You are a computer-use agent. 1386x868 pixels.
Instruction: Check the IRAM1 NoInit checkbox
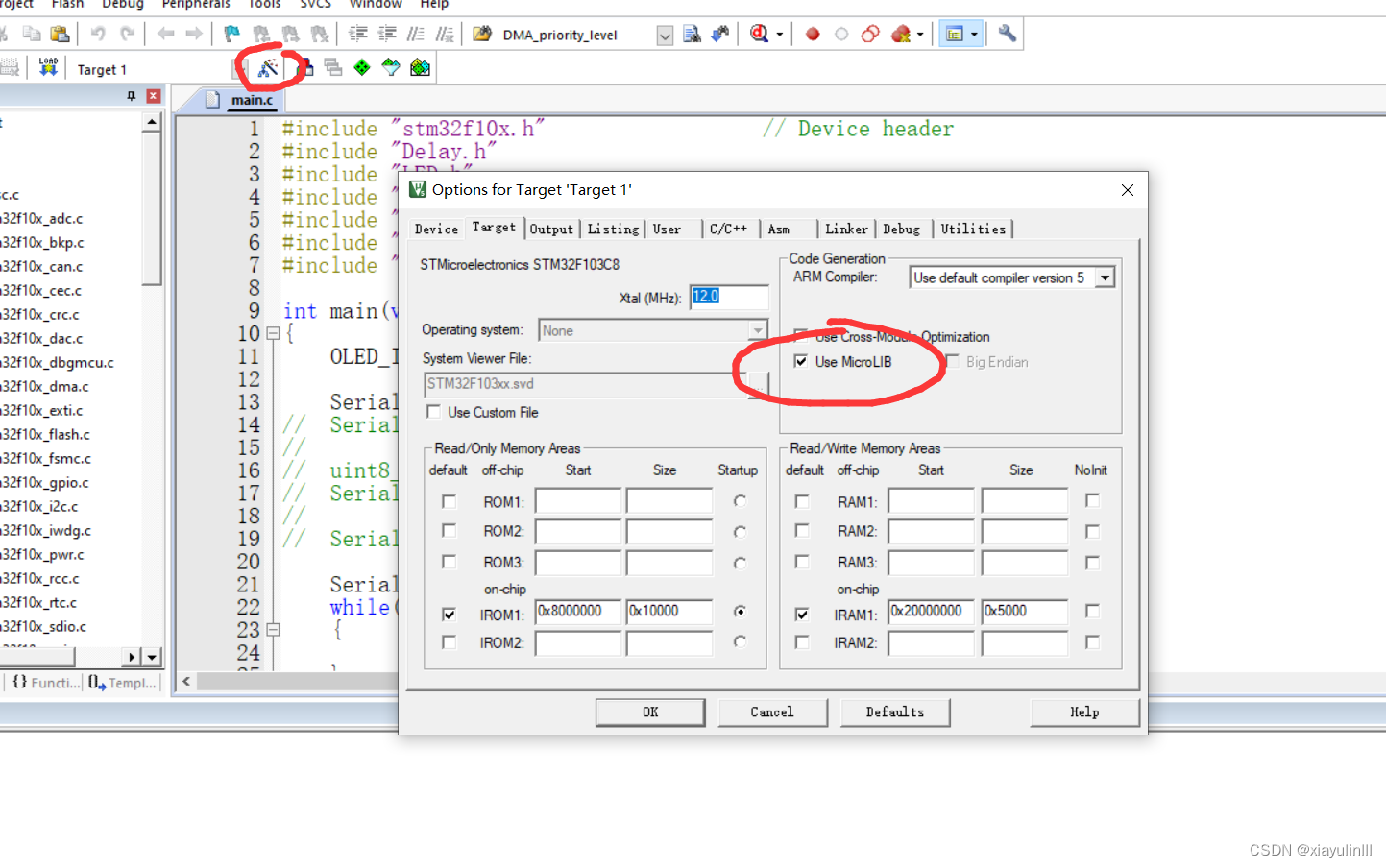(1092, 611)
